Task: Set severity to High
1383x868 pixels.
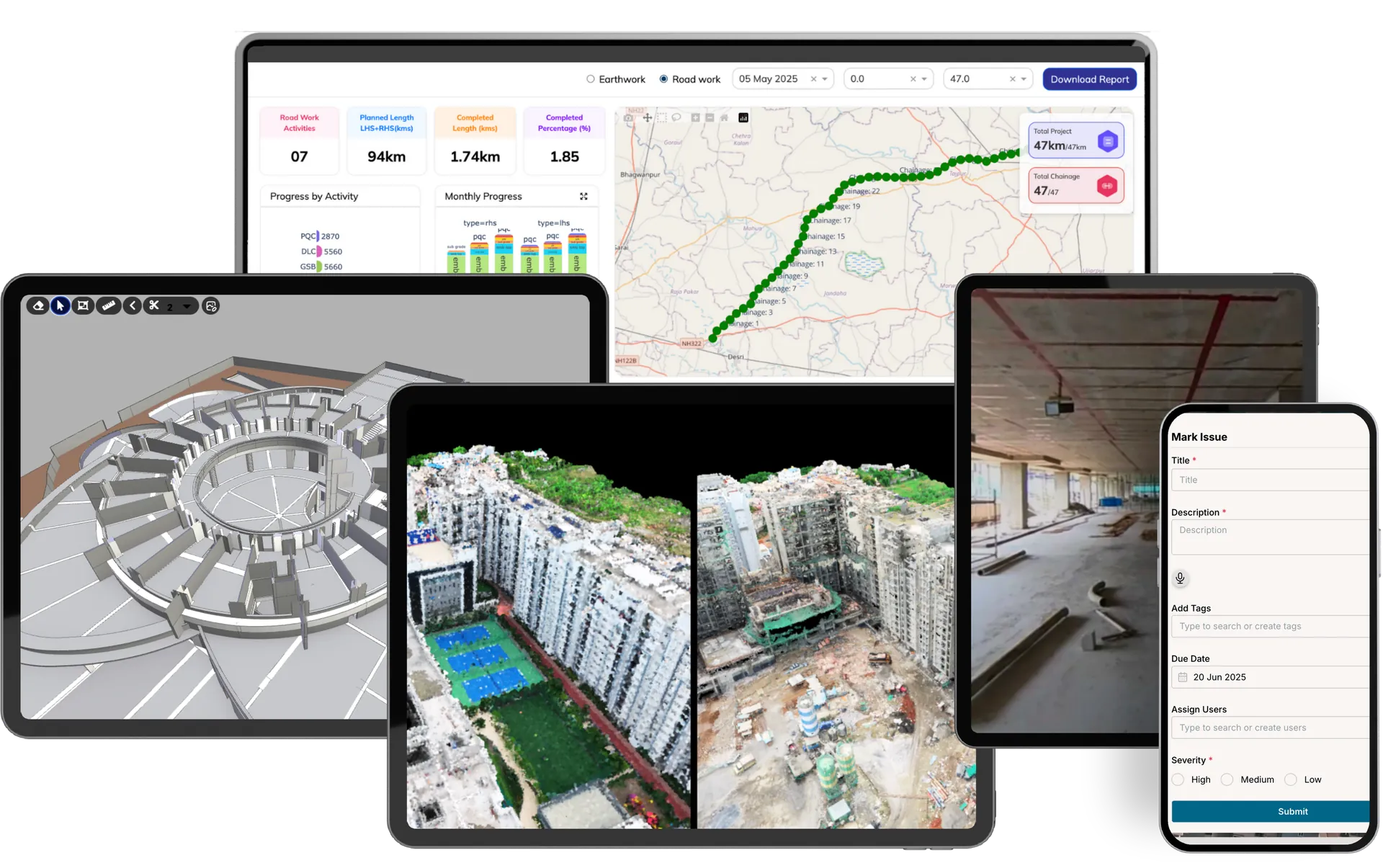Action: (x=1178, y=779)
